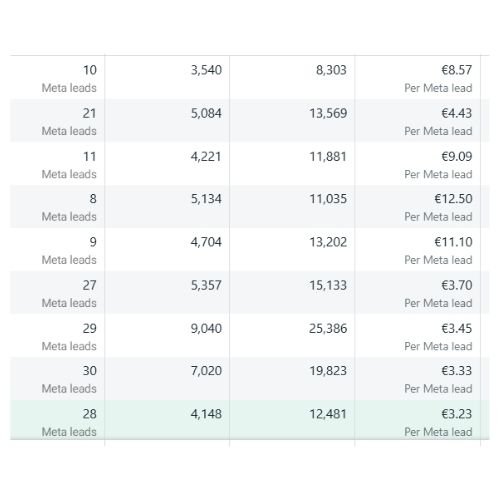Screen dimensions: 500x500
Task: Select highlighted row with 28 Meta leads
Action: 250,420
